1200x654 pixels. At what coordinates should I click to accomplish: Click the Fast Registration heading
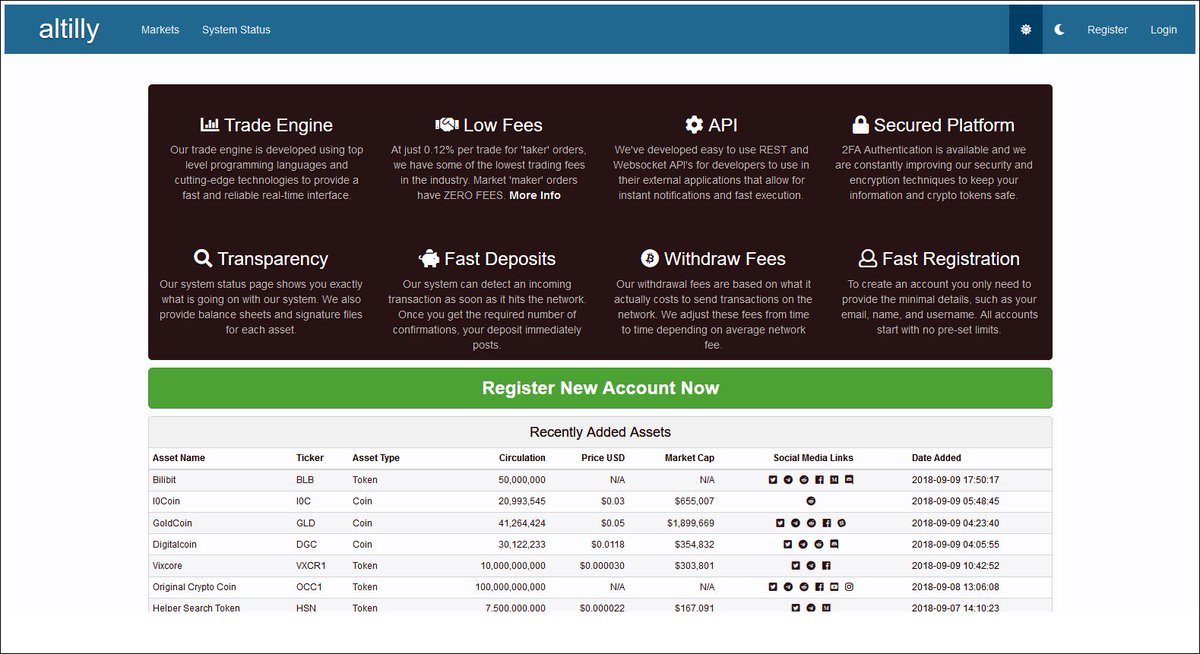point(939,259)
